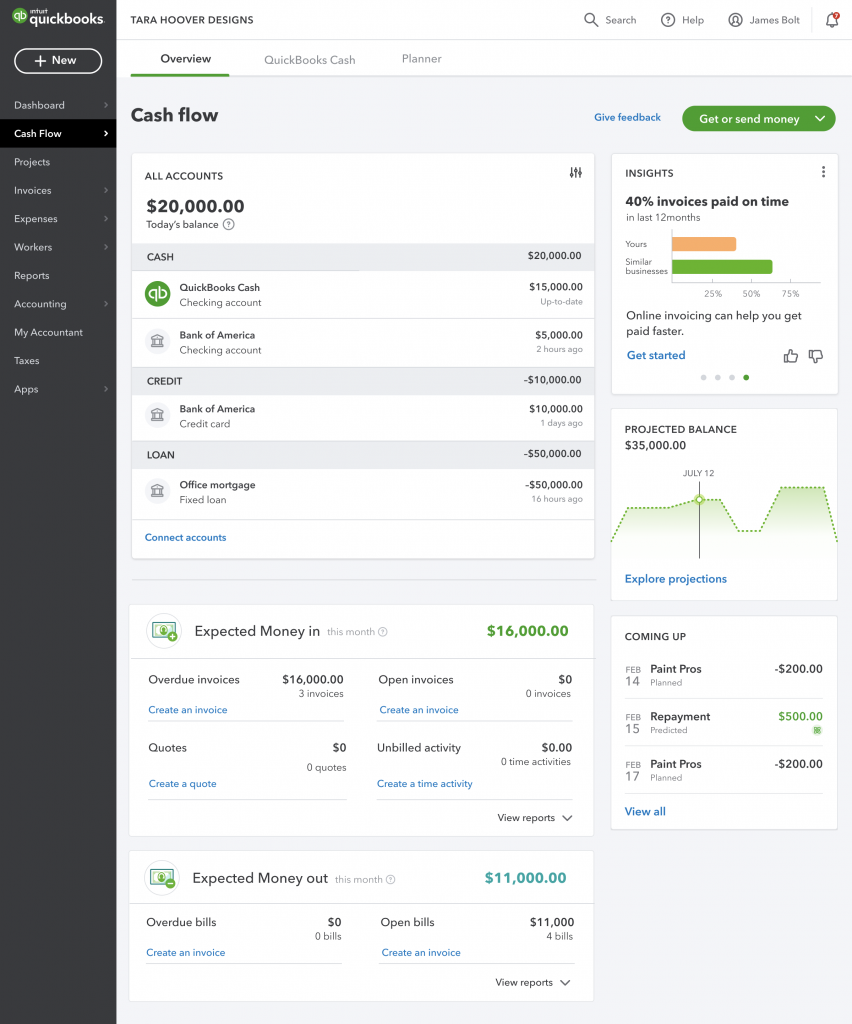Viewport: 852px width, 1024px height.
Task: Expand the Workers sidebar submenu
Action: coord(106,247)
